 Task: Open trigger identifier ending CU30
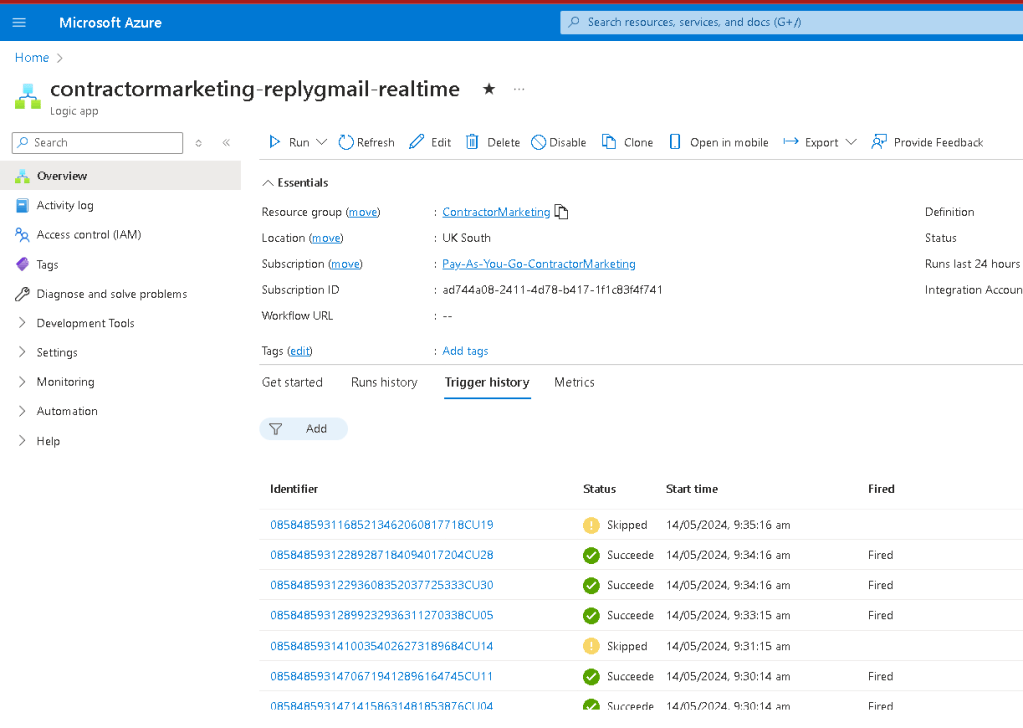tap(382, 585)
